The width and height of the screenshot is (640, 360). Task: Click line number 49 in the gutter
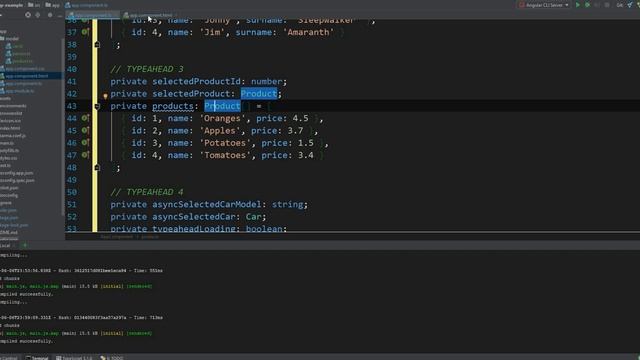pyautogui.click(x=72, y=180)
